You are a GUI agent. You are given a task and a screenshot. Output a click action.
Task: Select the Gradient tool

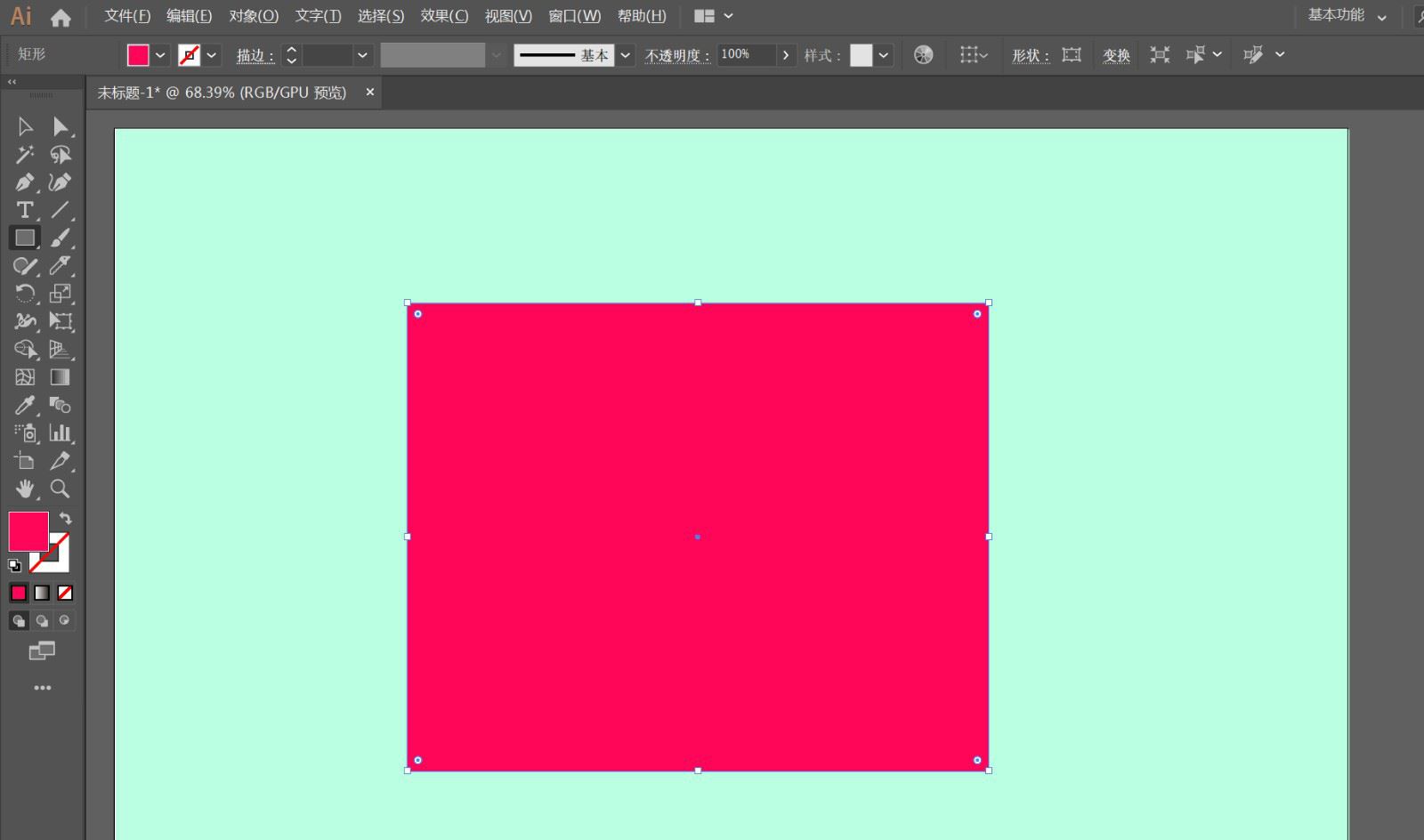60,377
